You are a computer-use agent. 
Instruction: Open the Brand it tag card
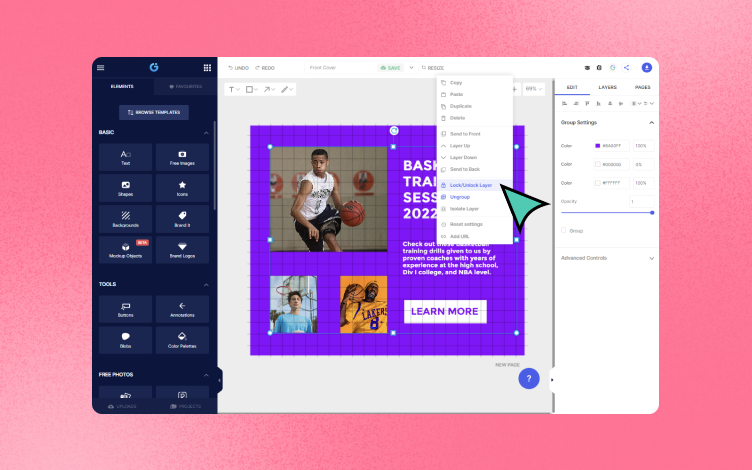[182, 219]
